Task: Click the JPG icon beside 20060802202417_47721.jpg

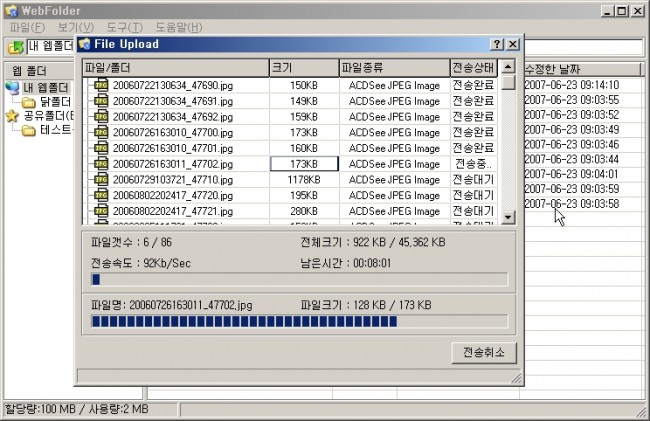Action: click(100, 211)
